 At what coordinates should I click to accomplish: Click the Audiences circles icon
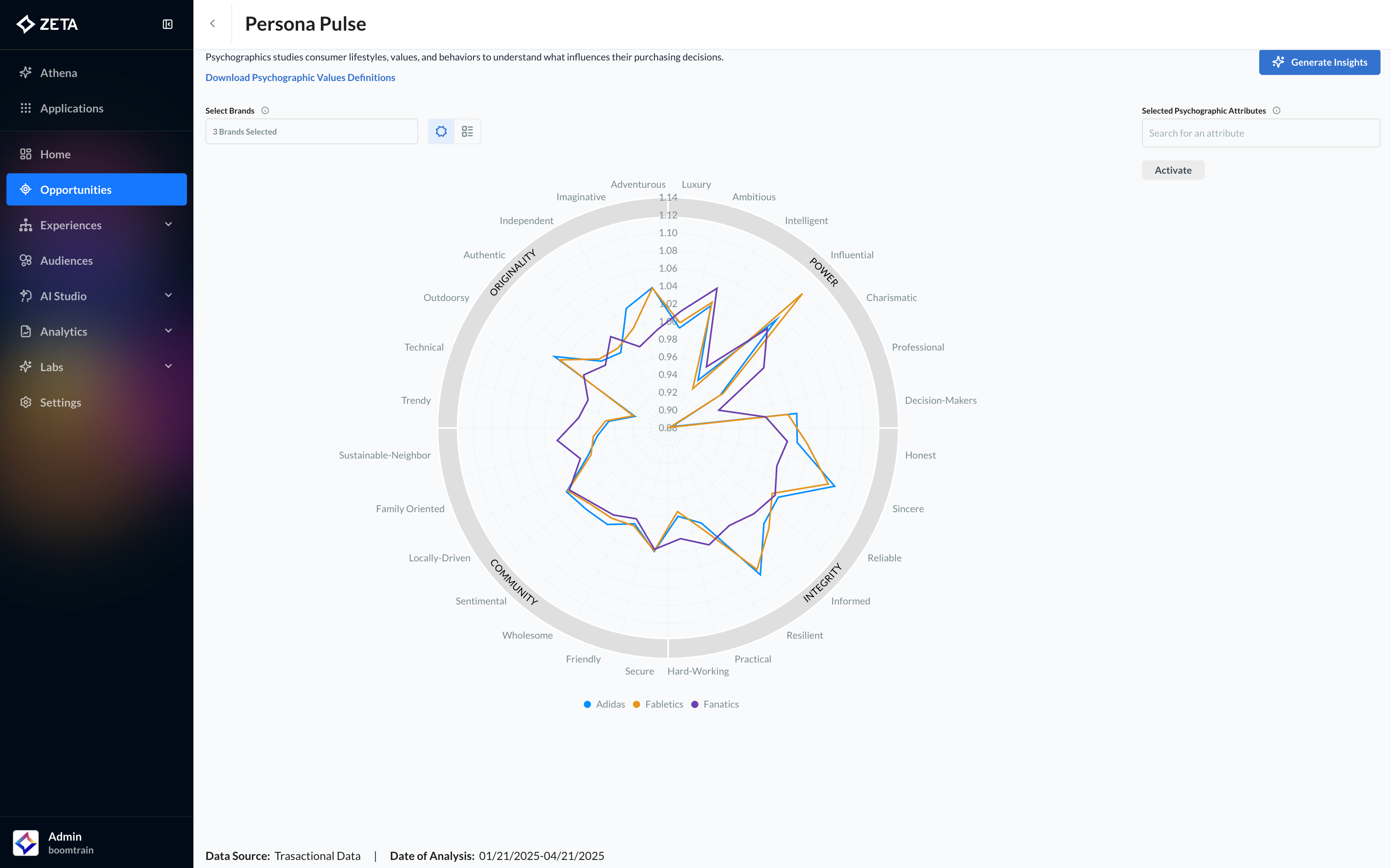[x=25, y=260]
